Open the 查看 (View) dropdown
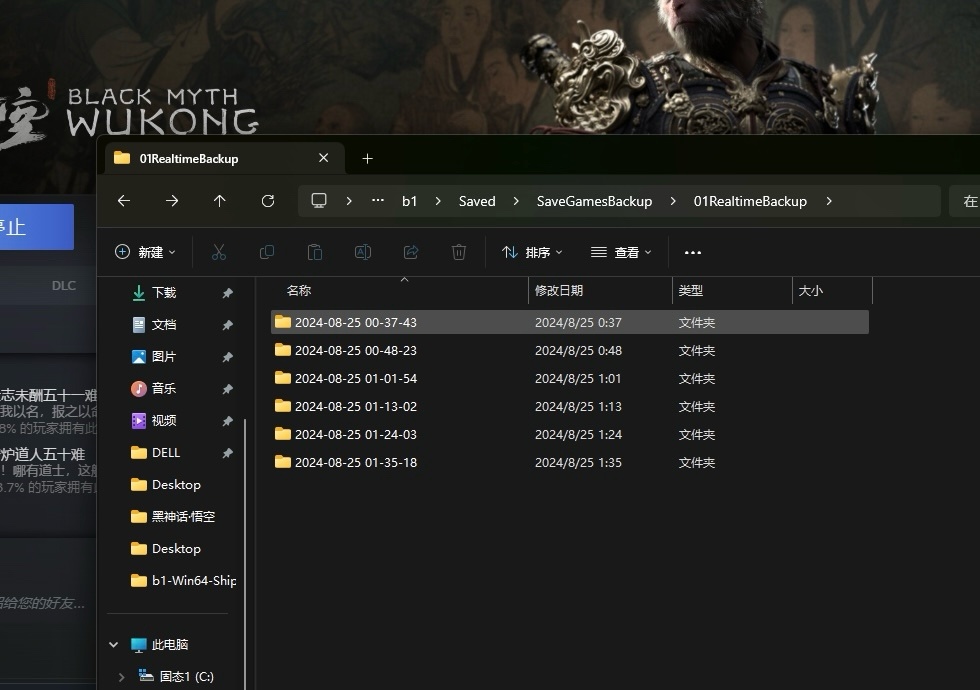 point(621,252)
